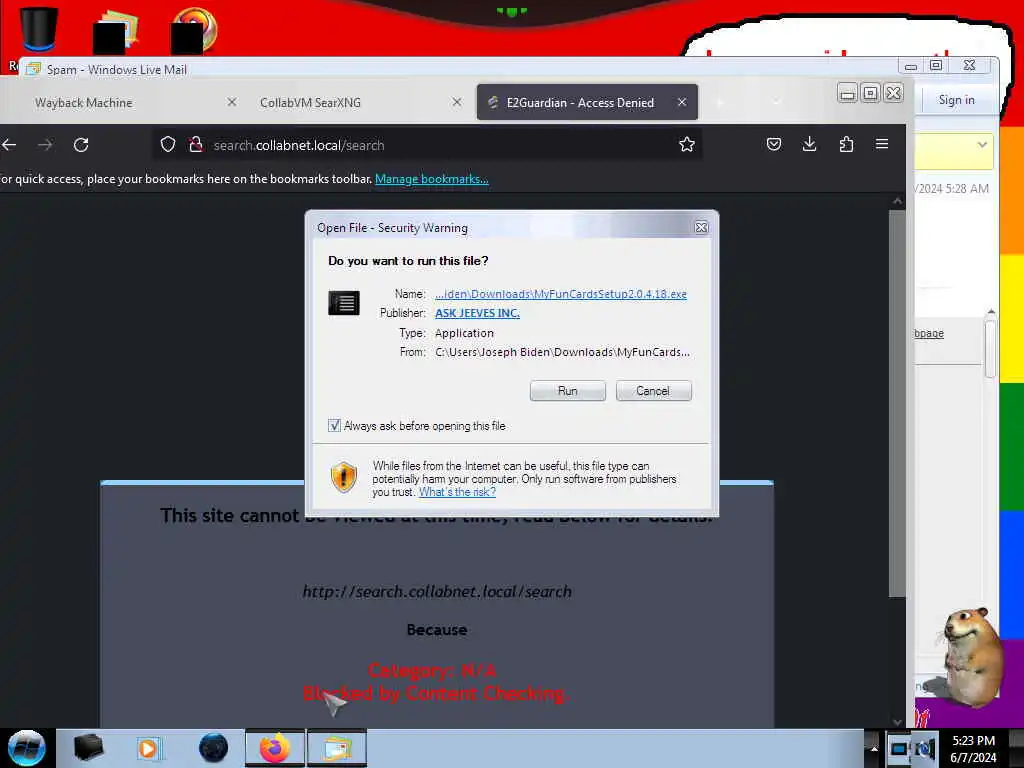1024x768 pixels.
Task: Bookmark this page with star icon
Action: click(x=686, y=144)
